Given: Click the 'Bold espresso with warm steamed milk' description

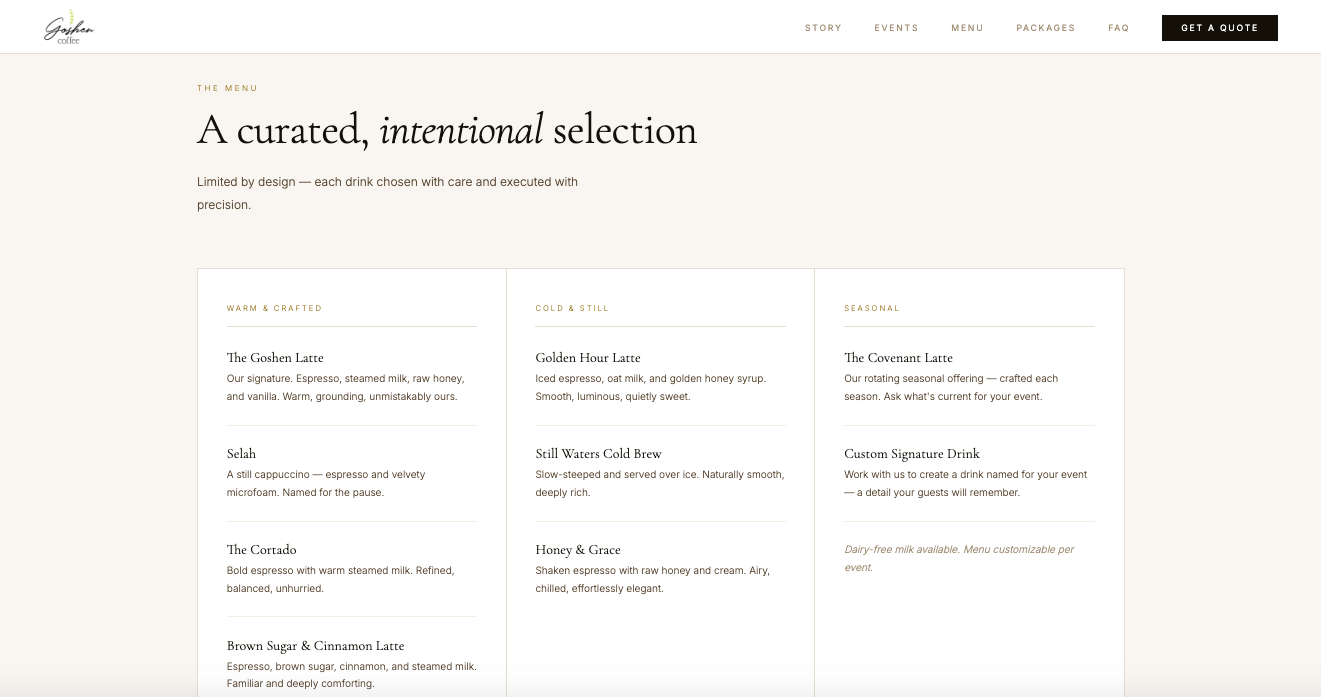Looking at the screenshot, I should (x=340, y=580).
